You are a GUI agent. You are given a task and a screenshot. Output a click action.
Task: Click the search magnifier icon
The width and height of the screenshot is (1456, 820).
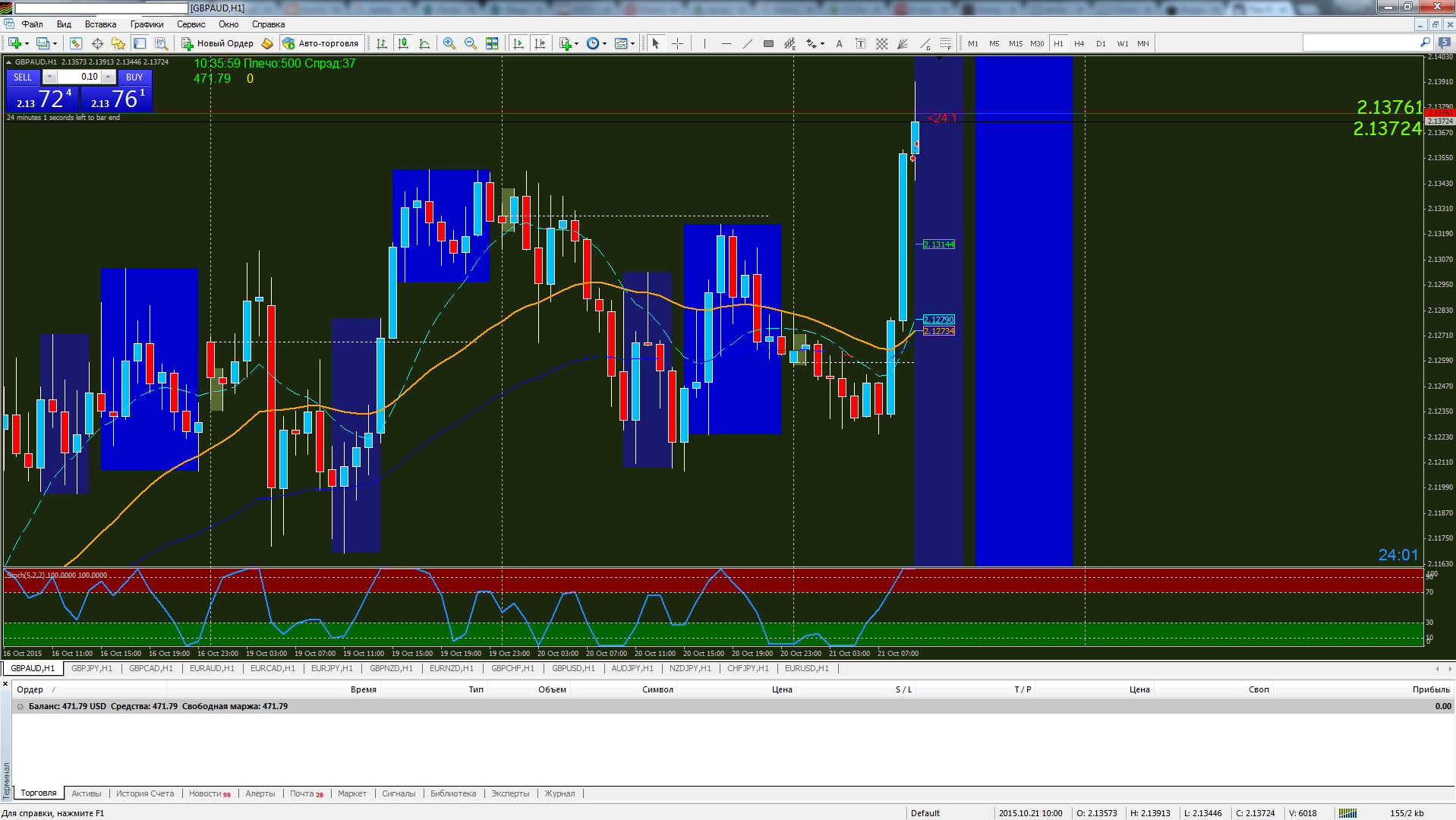1425,43
